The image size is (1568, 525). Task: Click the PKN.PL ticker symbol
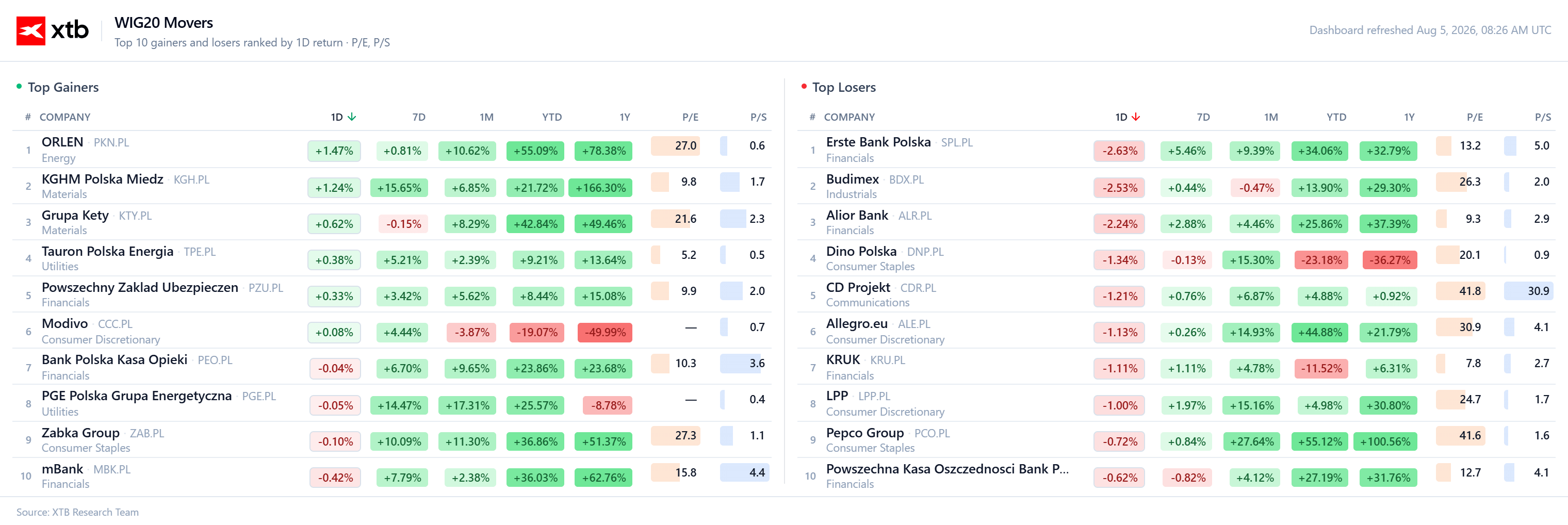111,142
